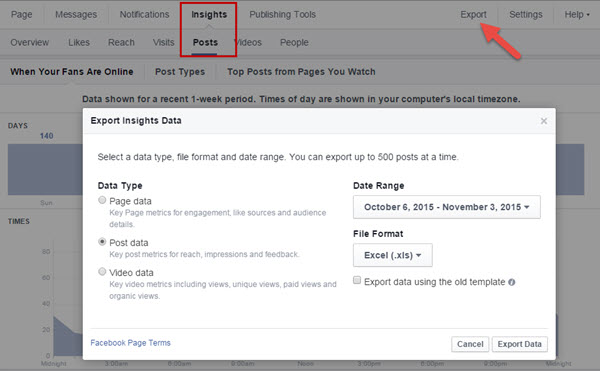Click Export in the top bar
The image size is (600, 371).
(473, 15)
